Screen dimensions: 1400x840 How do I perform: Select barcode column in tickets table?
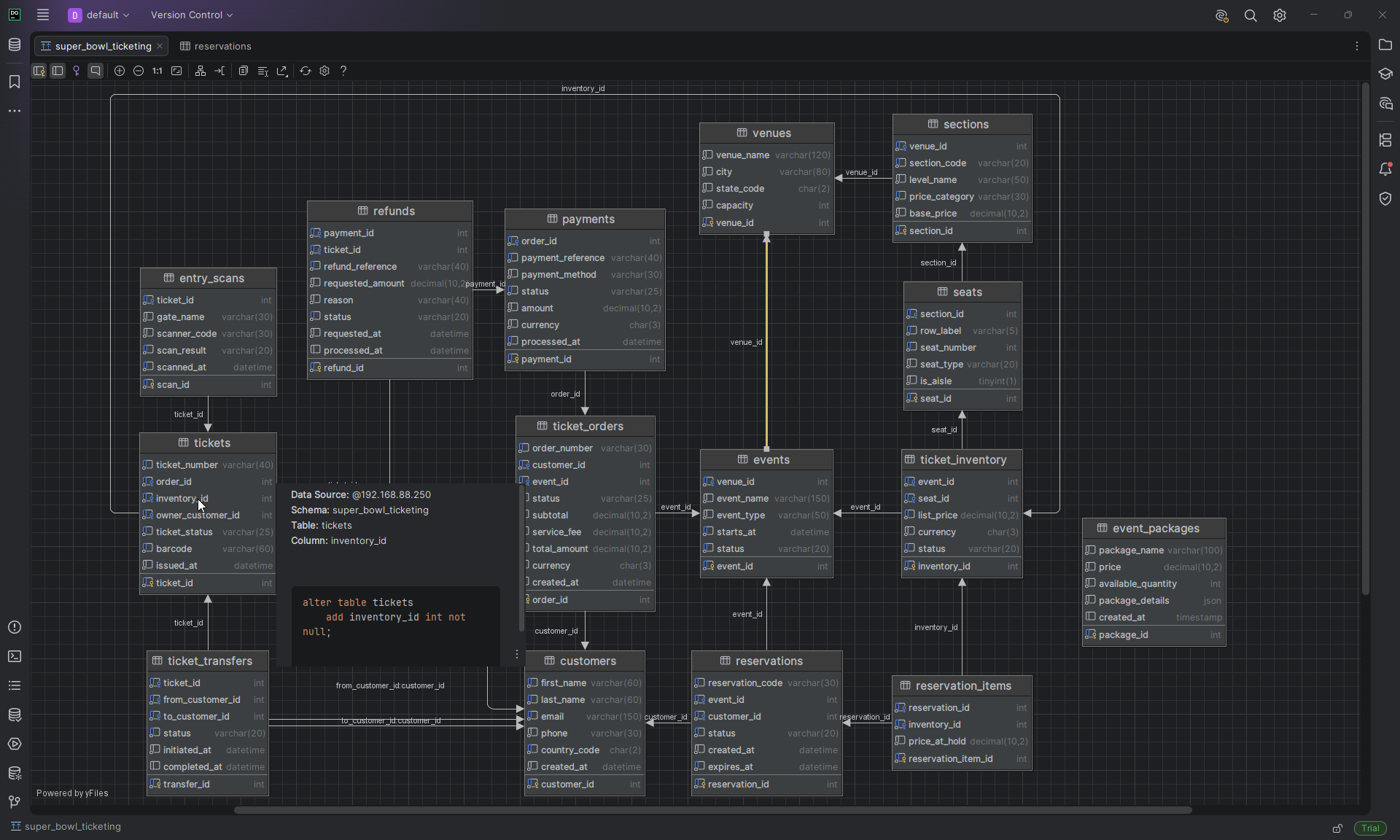tap(208, 549)
